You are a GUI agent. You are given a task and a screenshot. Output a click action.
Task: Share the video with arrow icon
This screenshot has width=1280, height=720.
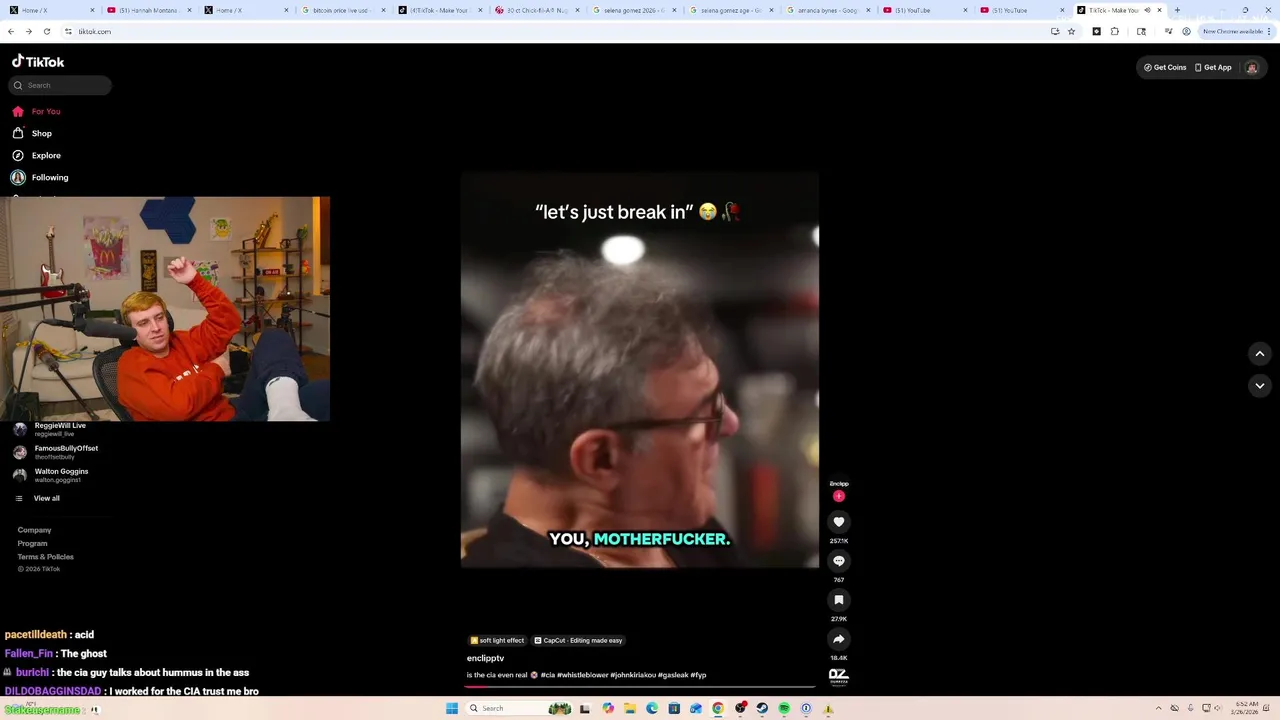839,639
